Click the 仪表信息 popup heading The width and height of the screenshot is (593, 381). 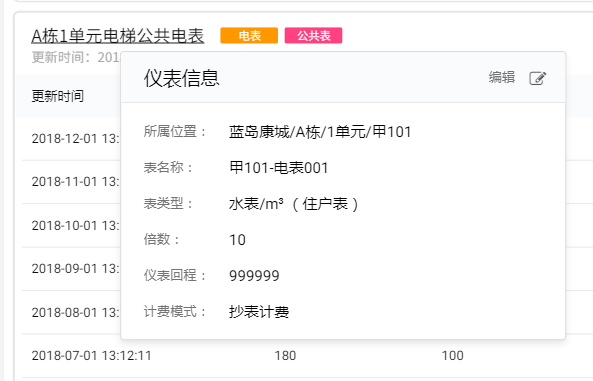pyautogui.click(x=182, y=78)
